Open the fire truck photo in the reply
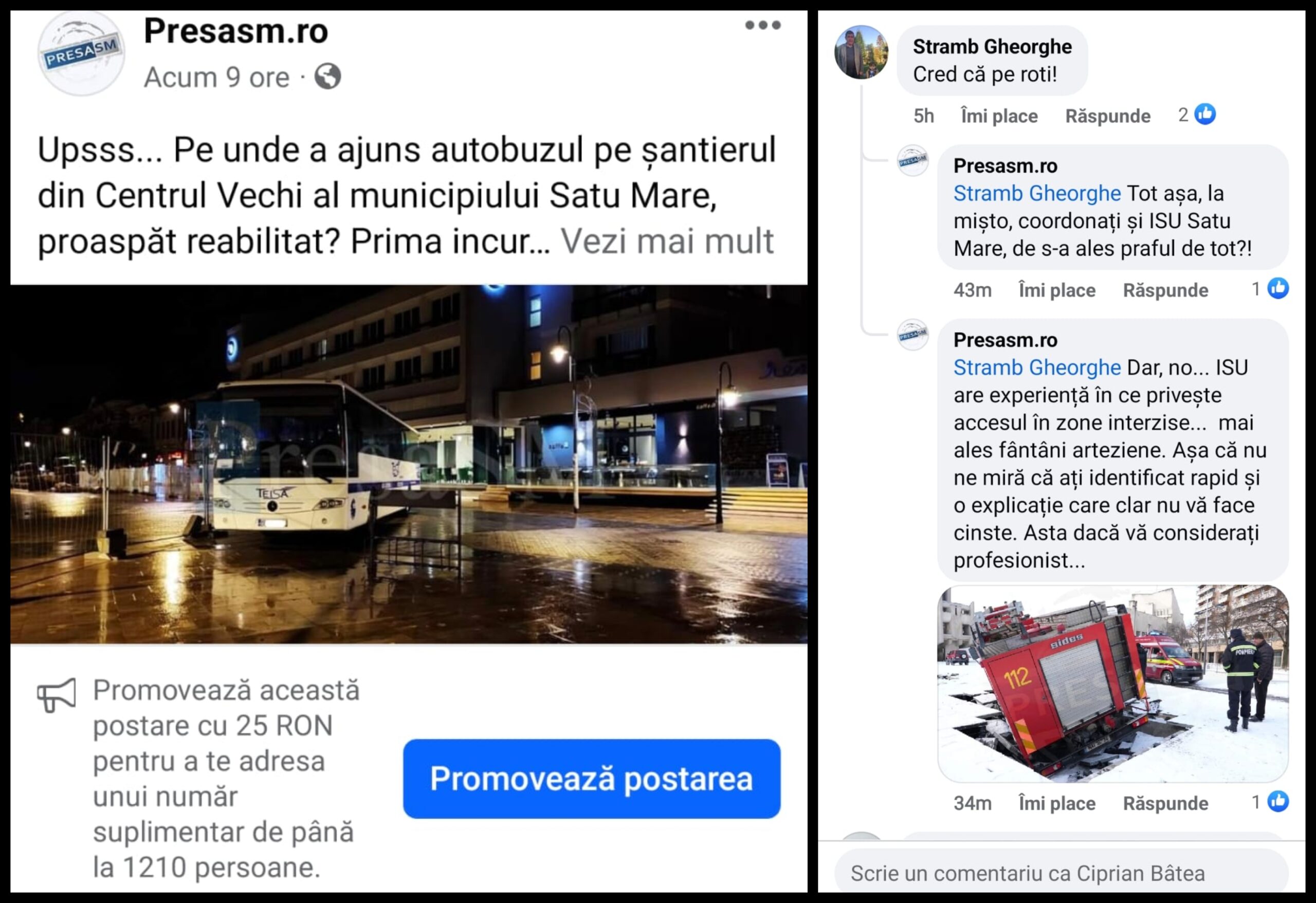Viewport: 1316px width, 903px height. coord(1113,684)
